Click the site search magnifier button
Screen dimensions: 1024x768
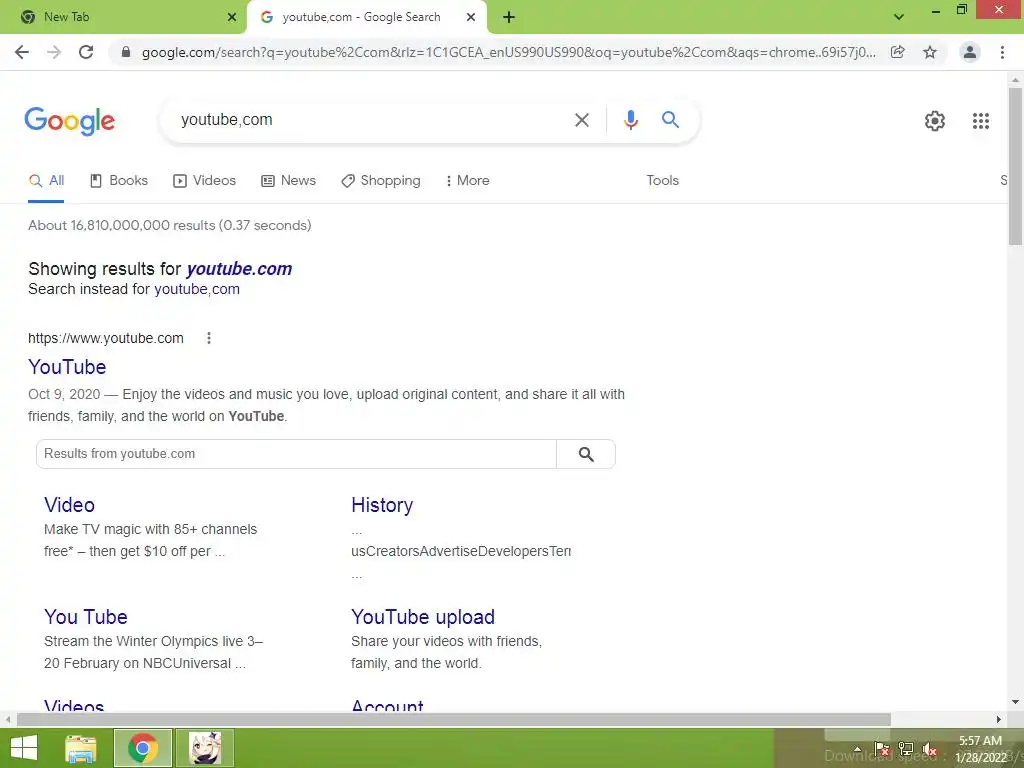tap(586, 454)
